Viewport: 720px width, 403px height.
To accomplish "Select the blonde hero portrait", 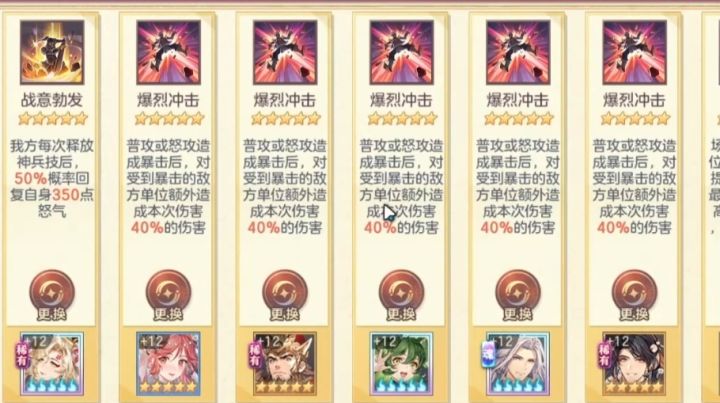I will point(51,364).
